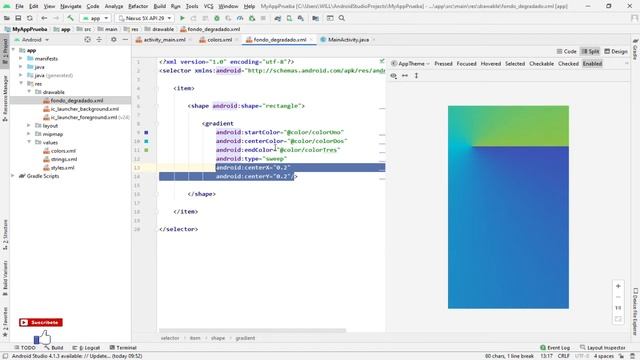Open the Layout Inspector
Viewport: 640px width, 360px height.
[x=602, y=348]
